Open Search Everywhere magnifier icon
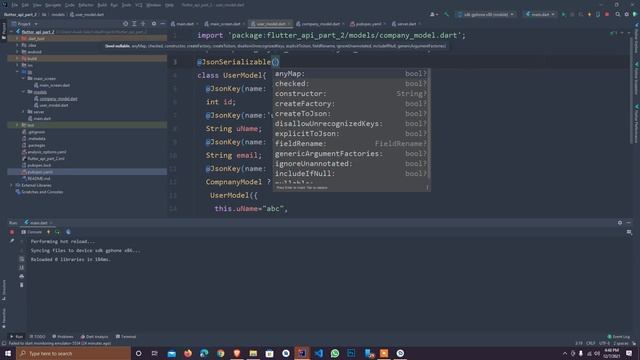This screenshot has height=360, width=640. [x=618, y=14]
